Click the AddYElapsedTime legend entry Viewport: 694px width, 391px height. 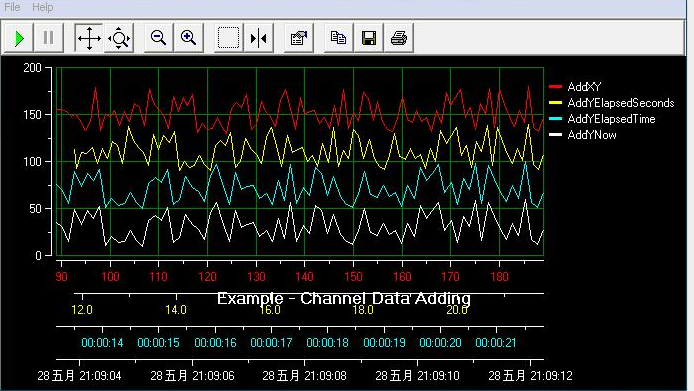coord(611,119)
